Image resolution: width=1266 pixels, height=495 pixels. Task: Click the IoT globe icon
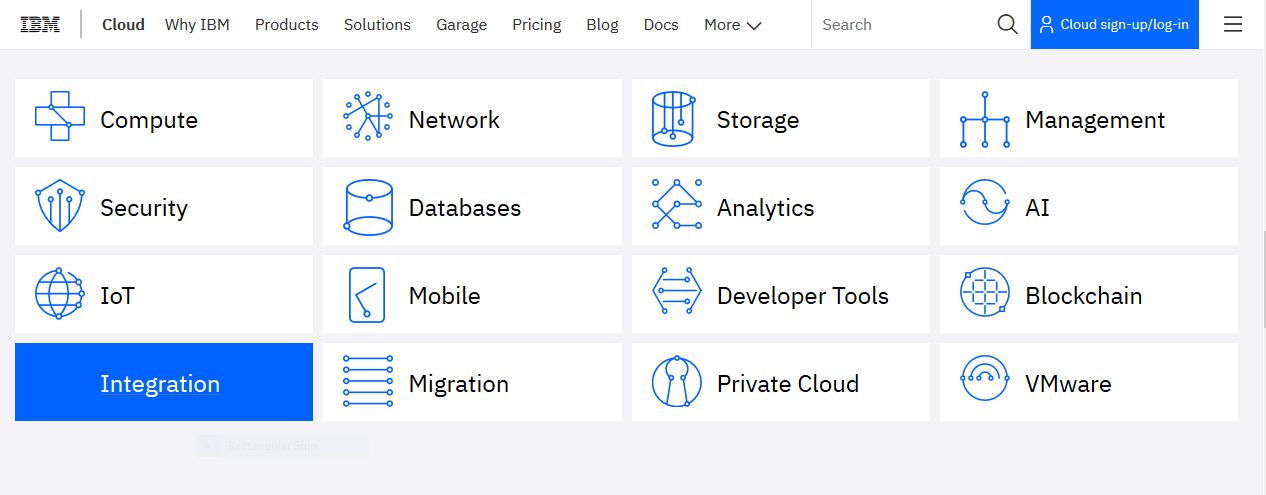point(59,295)
